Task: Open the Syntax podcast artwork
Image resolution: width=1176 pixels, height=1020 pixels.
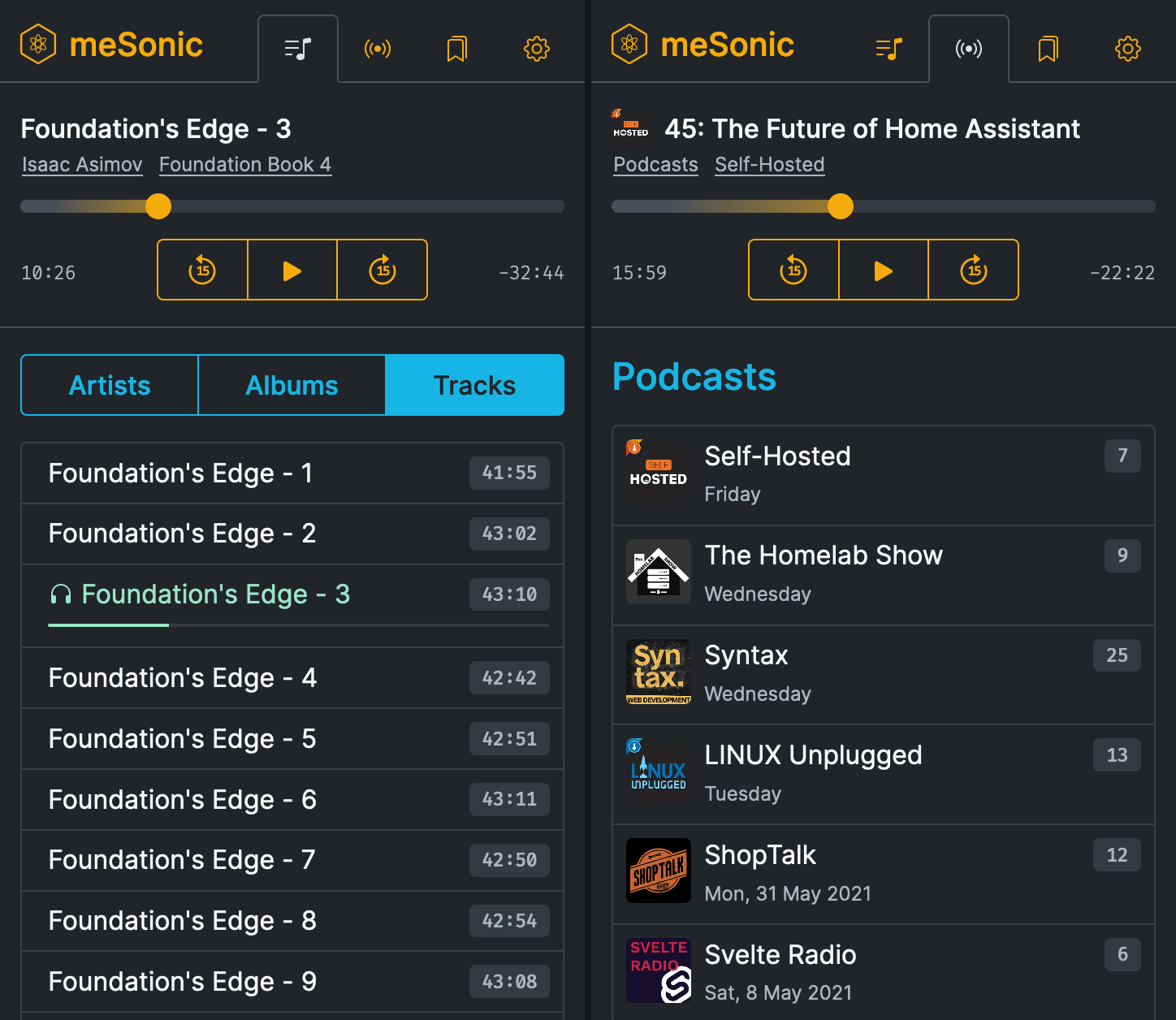Action: tap(659, 672)
